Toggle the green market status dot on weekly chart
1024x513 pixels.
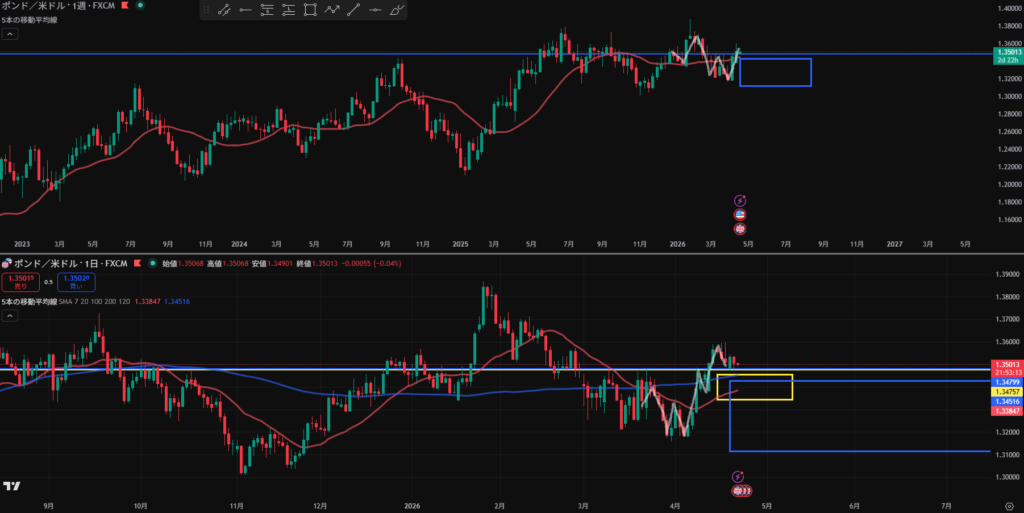click(140, 5)
